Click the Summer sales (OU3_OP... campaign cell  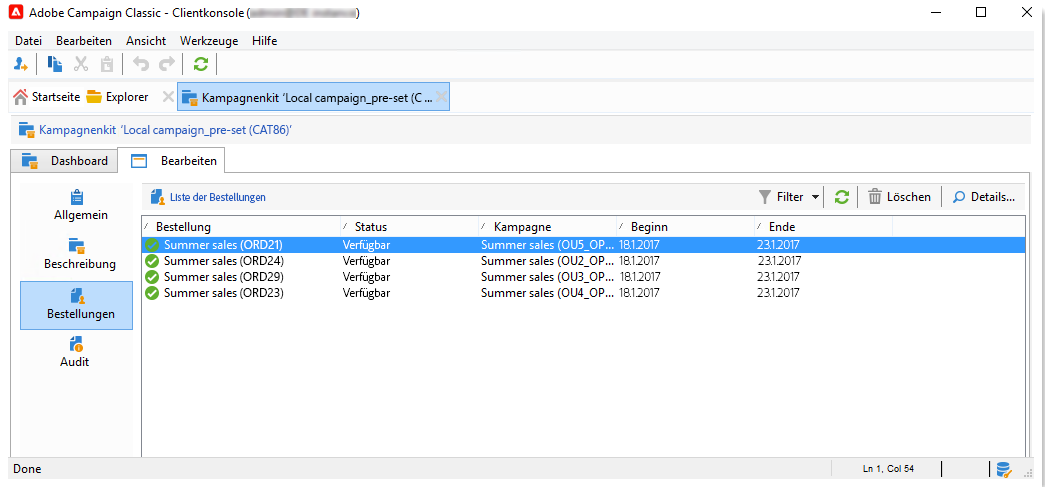coord(546,276)
